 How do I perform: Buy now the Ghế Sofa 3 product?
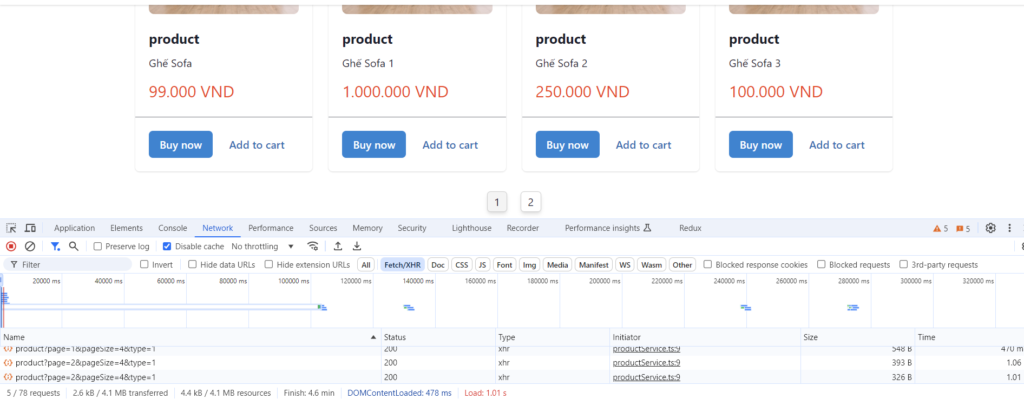click(x=761, y=145)
